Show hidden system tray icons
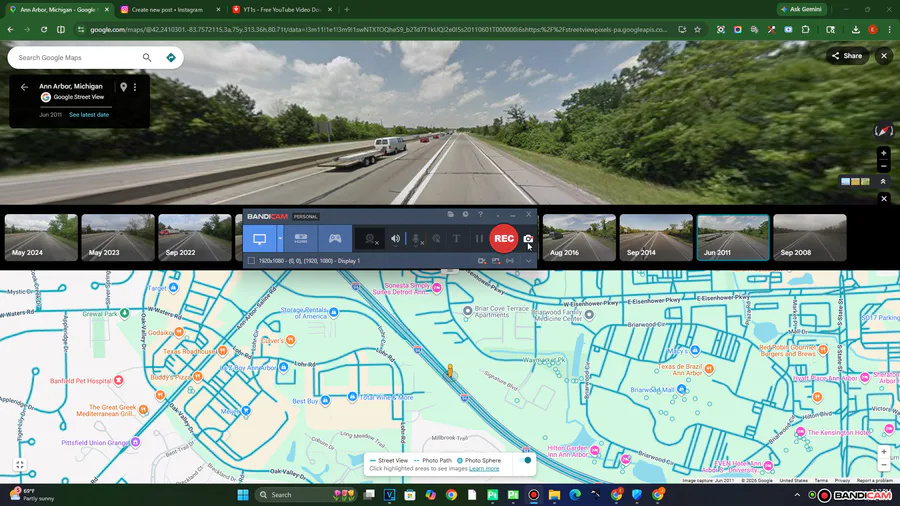Image resolution: width=900 pixels, height=506 pixels. pos(797,495)
